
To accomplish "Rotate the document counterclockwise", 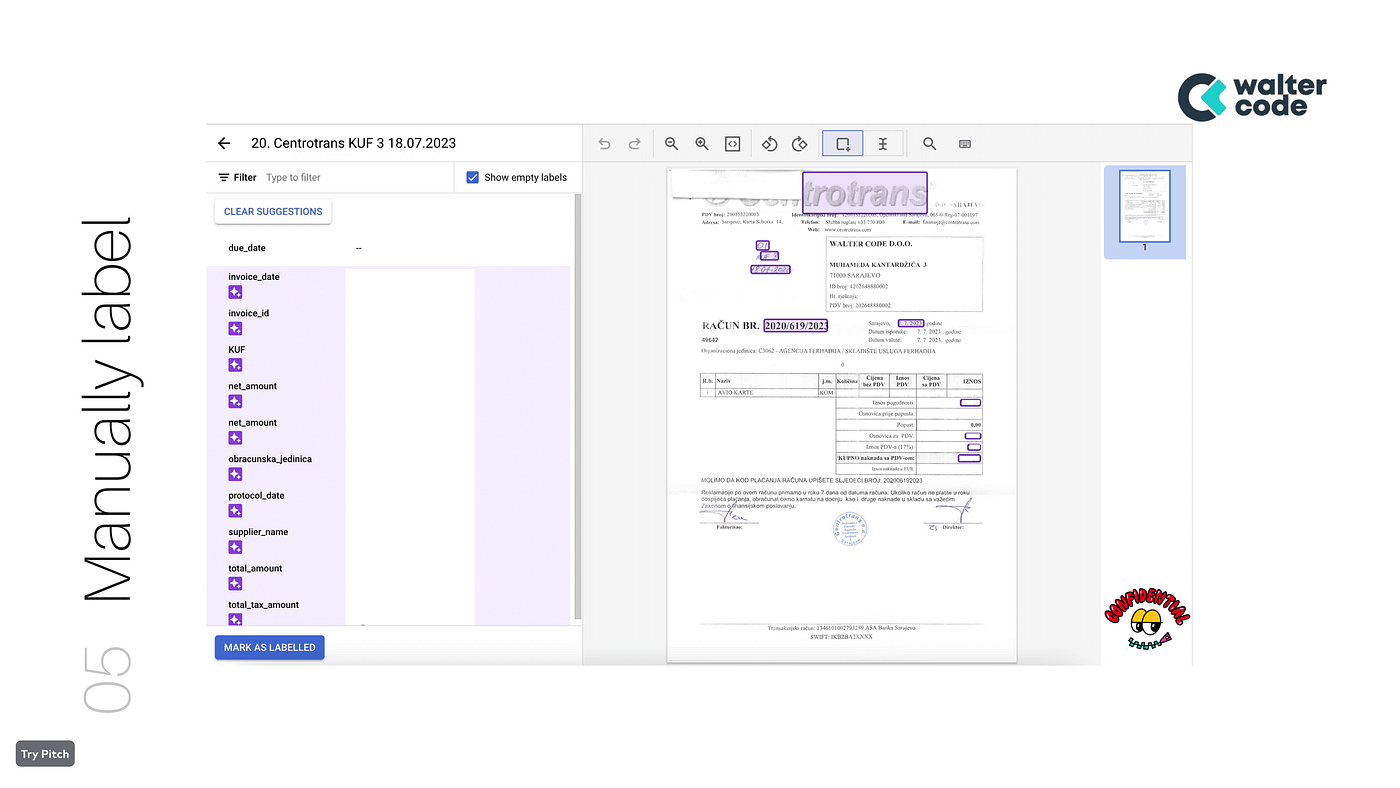I will point(769,143).
